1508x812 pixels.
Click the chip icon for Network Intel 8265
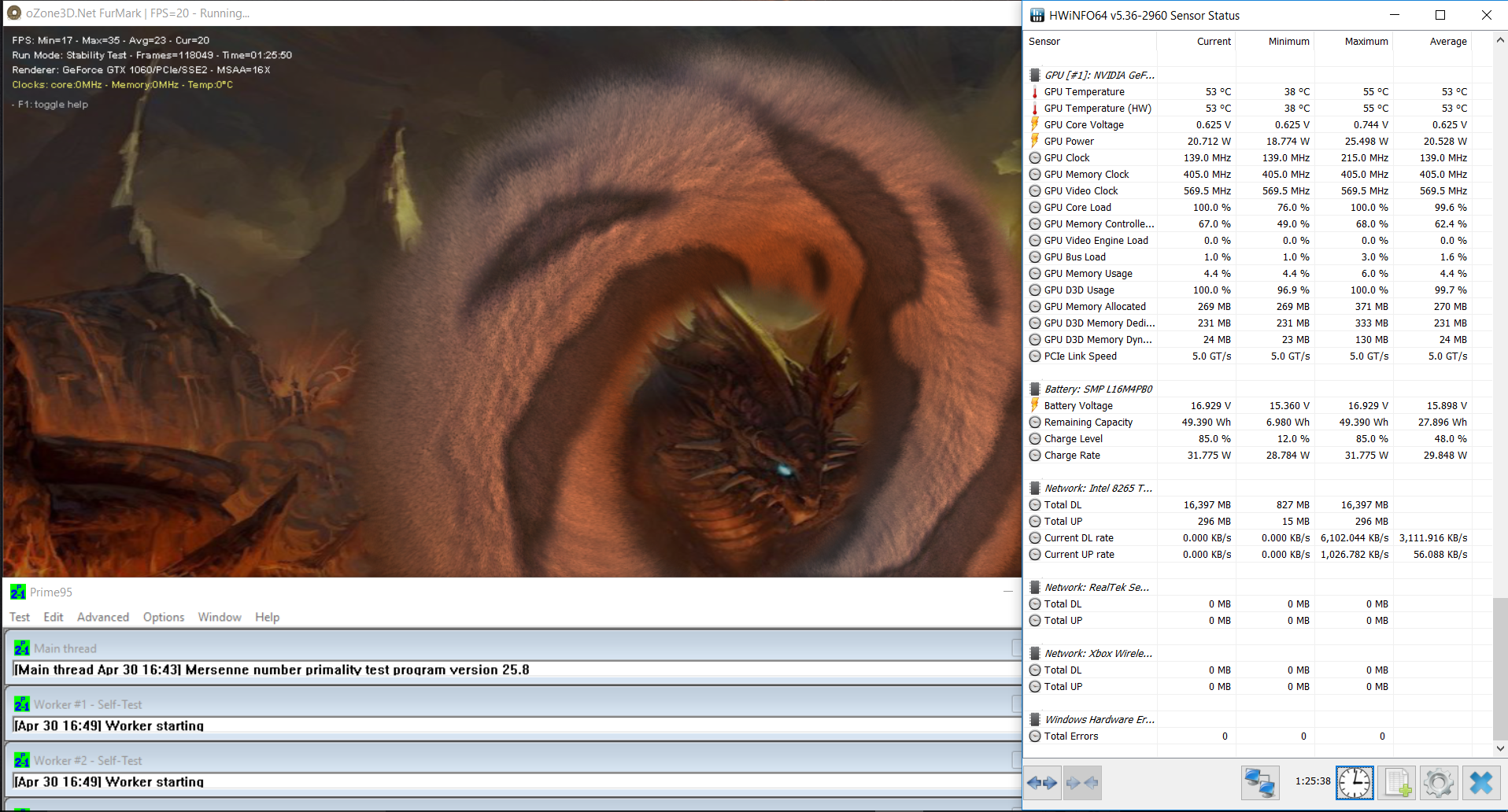[1035, 489]
